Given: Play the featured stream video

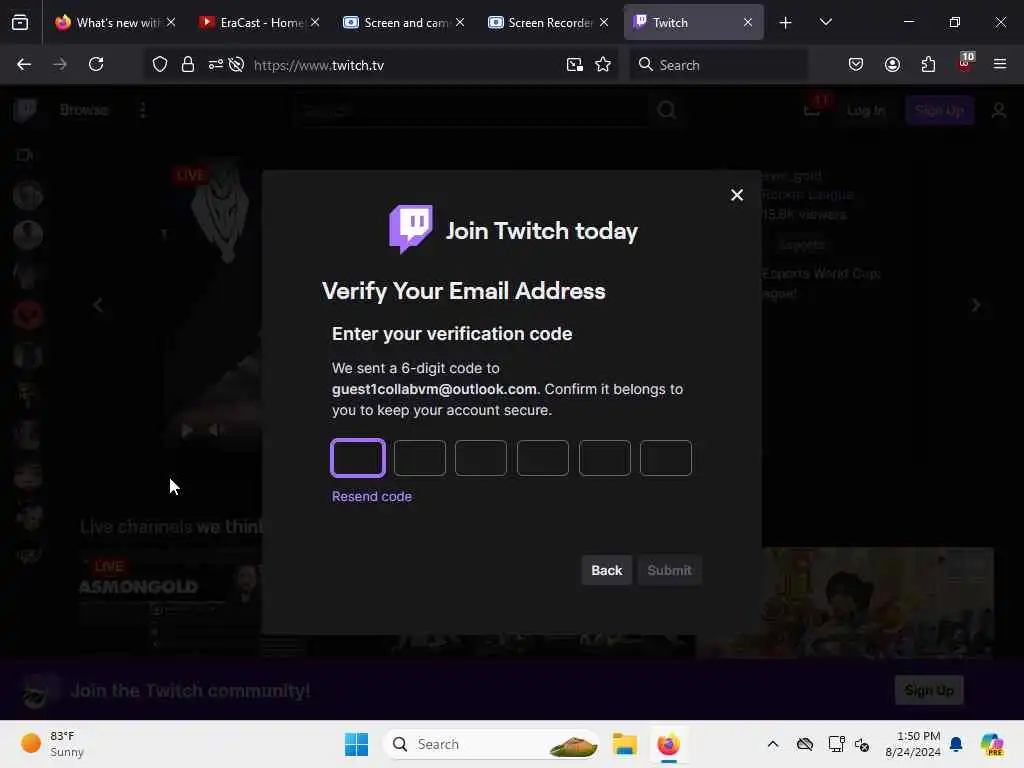Looking at the screenshot, I should click(187, 430).
